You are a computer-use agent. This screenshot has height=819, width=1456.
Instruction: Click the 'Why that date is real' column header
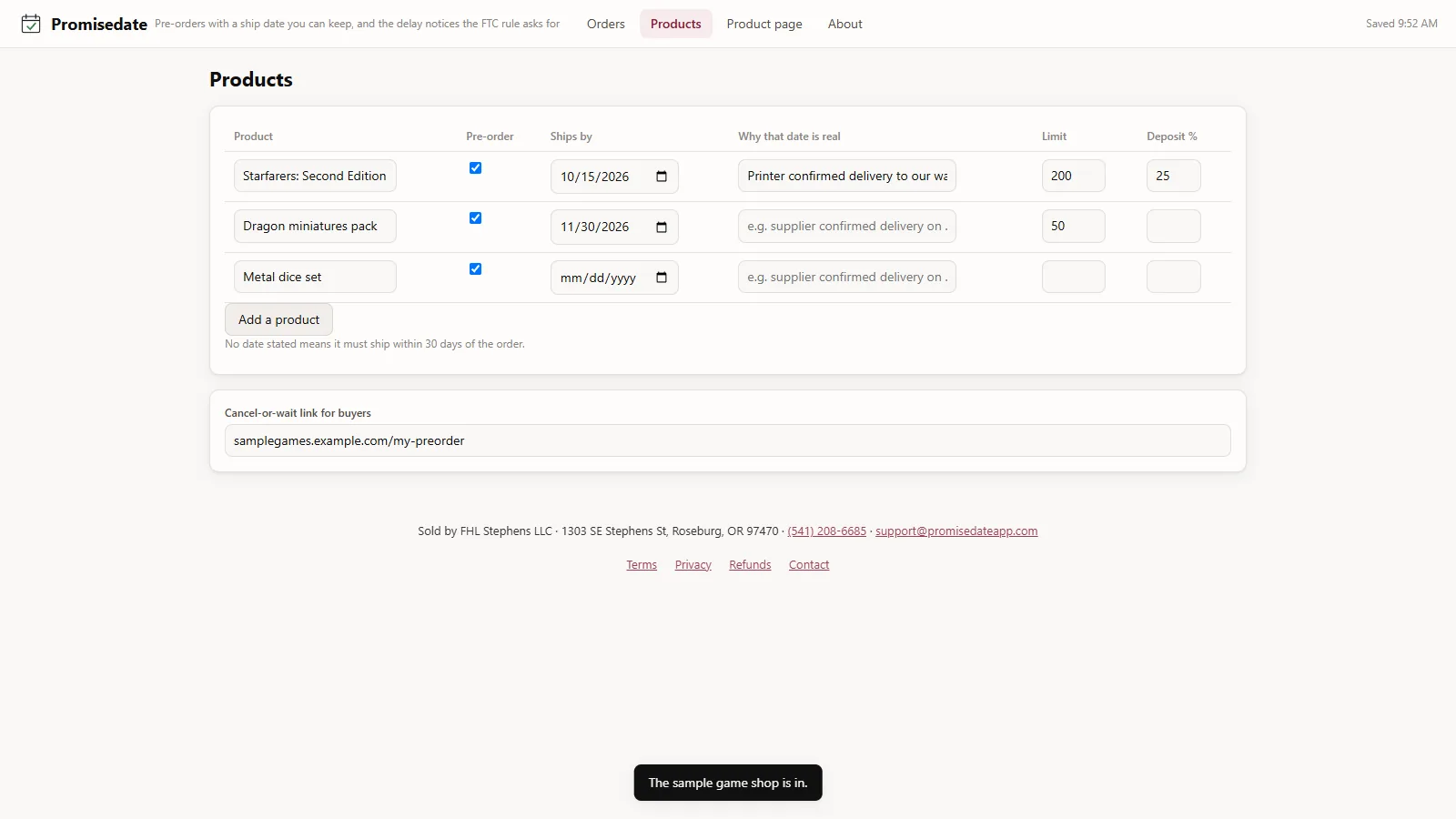pyautogui.click(x=789, y=136)
